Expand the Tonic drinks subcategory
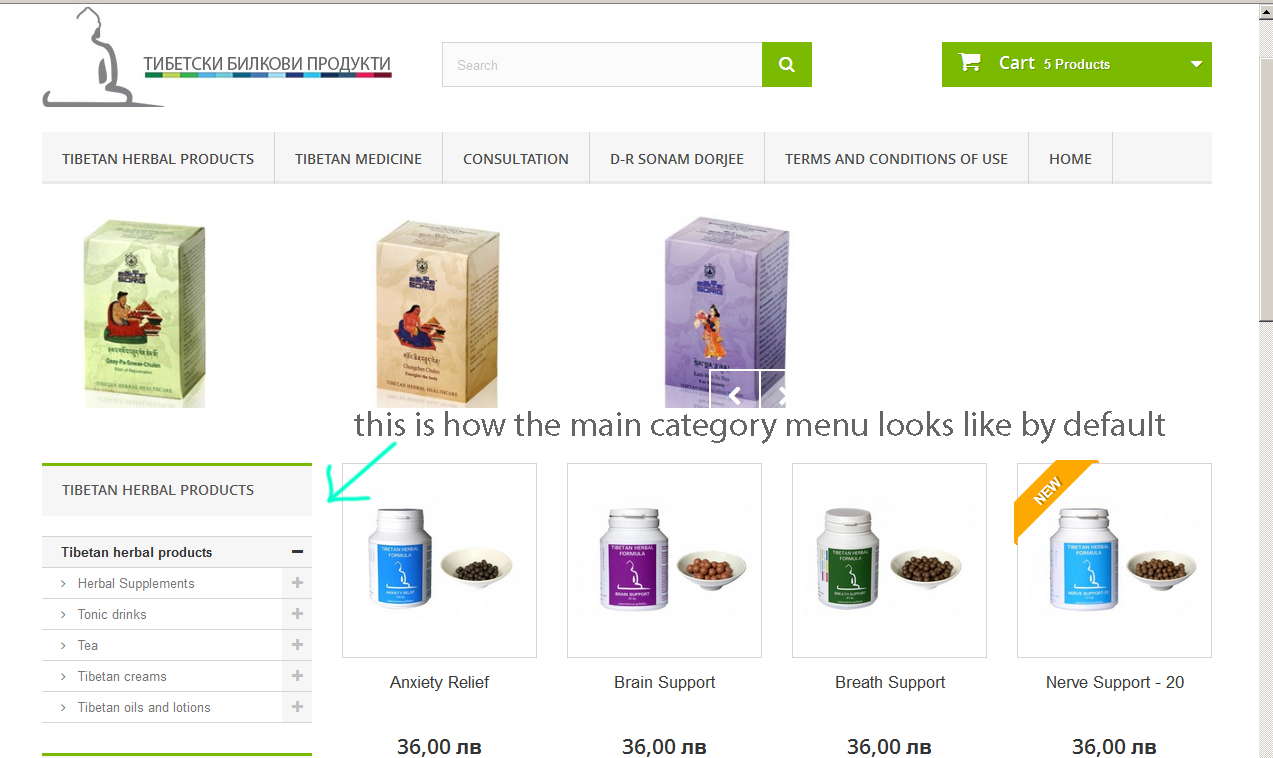1273x758 pixels. coord(297,614)
